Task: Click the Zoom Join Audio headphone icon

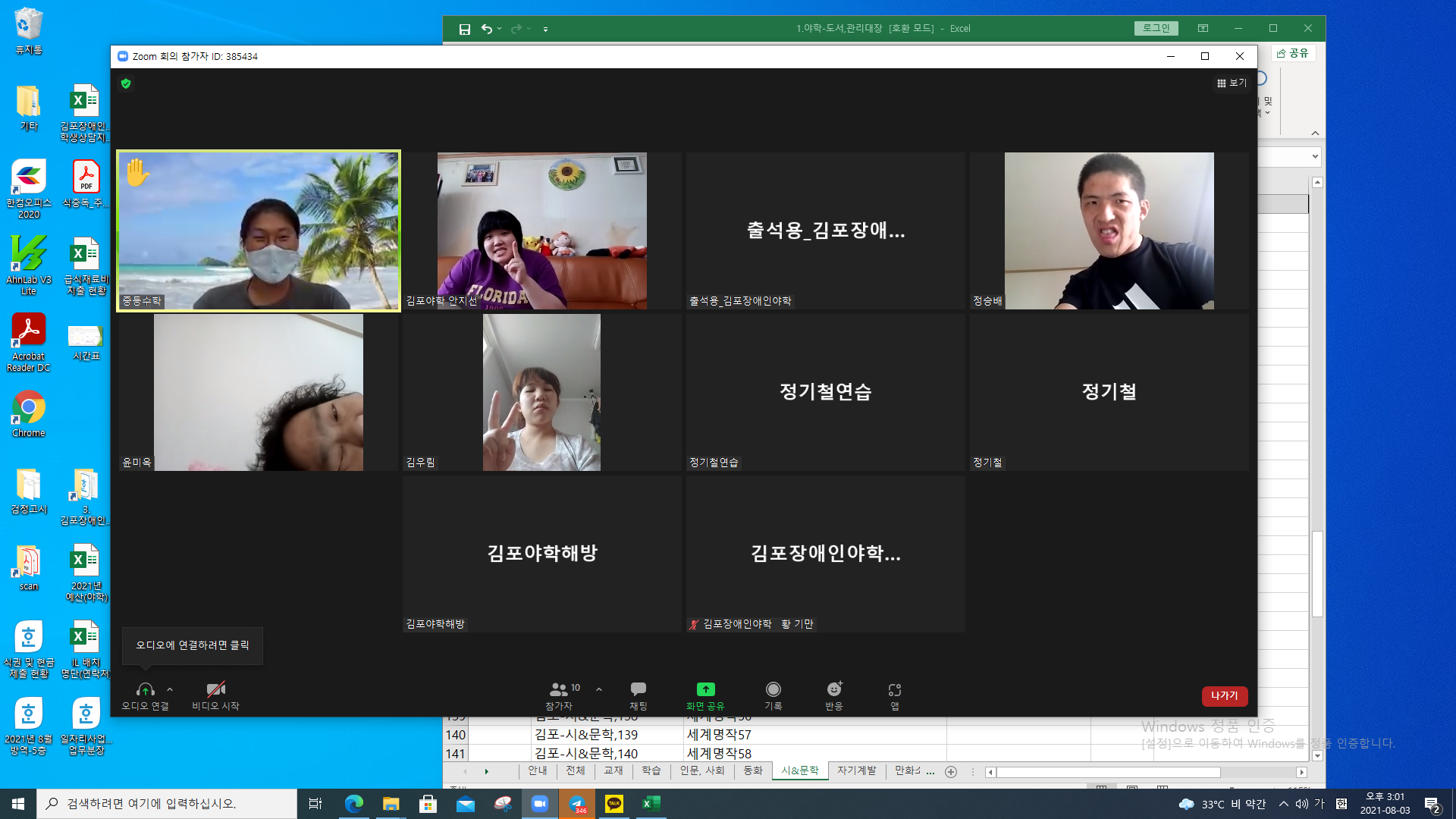Action: pyautogui.click(x=145, y=689)
